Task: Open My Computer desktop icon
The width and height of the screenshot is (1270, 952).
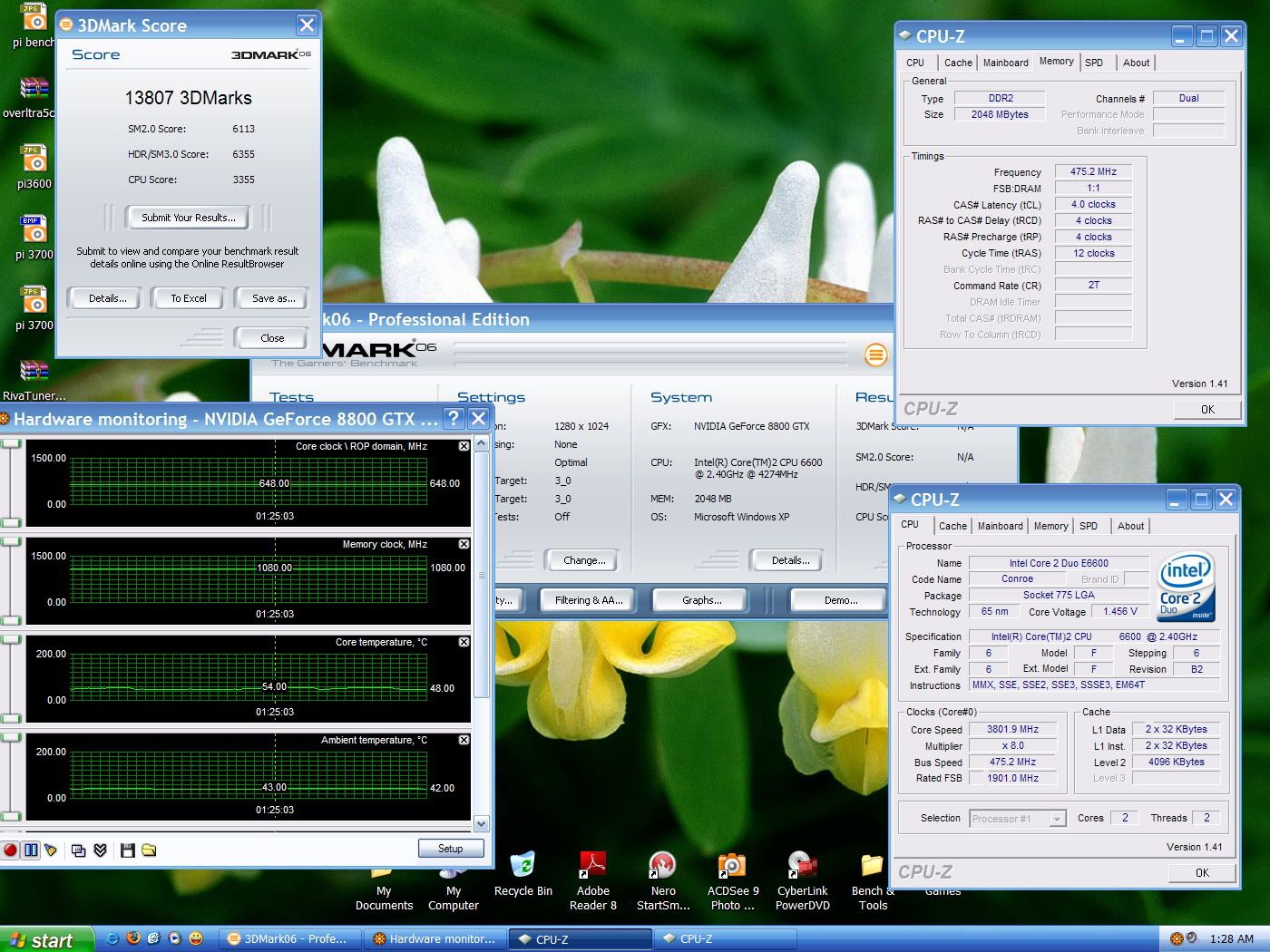Action: click(453, 889)
